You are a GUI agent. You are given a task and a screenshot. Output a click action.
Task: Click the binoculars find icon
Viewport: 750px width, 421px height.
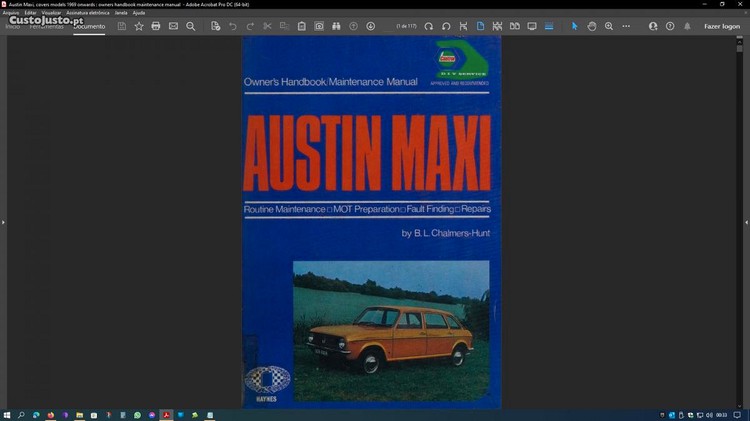coord(336,26)
